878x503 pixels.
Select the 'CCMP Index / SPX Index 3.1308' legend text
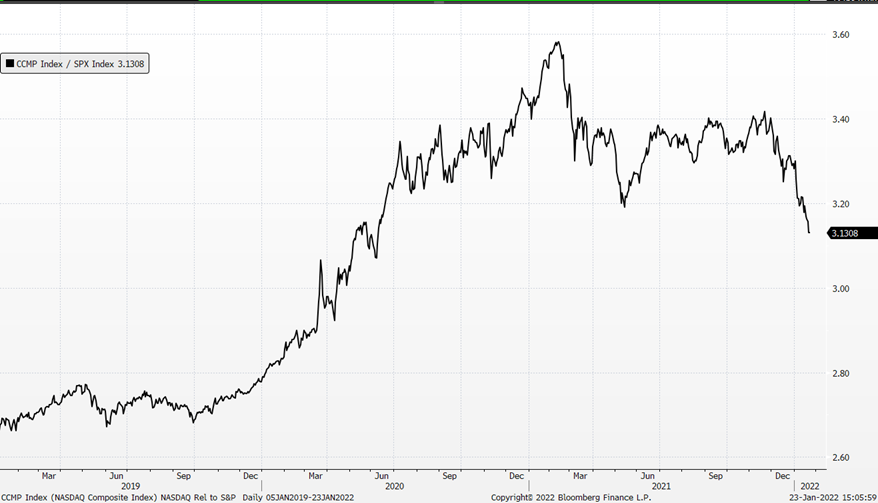[80, 64]
